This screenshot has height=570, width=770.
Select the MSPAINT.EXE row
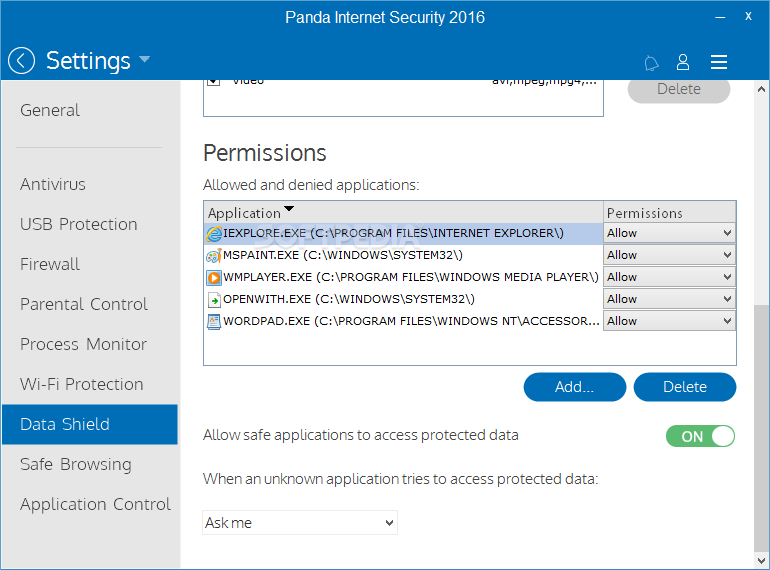[403, 255]
